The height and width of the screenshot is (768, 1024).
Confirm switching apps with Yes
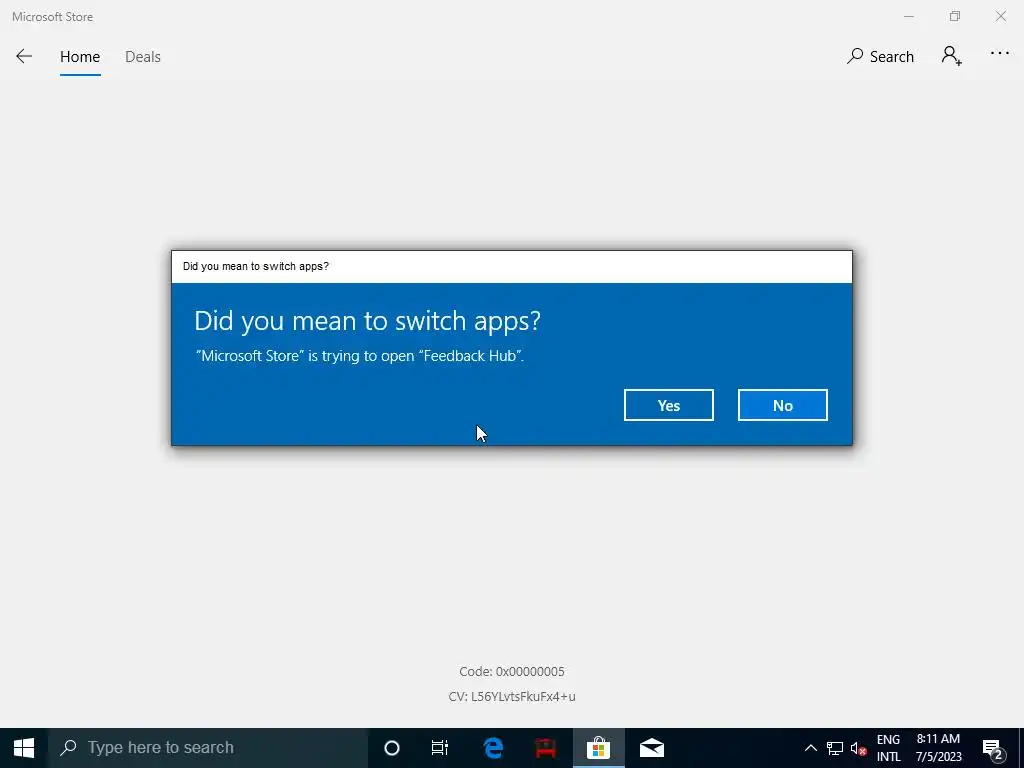point(669,405)
